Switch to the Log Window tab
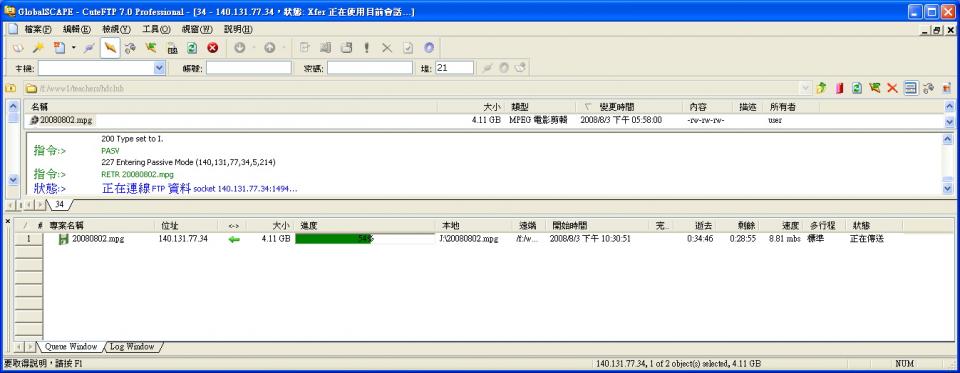This screenshot has width=960, height=373. pos(132,347)
